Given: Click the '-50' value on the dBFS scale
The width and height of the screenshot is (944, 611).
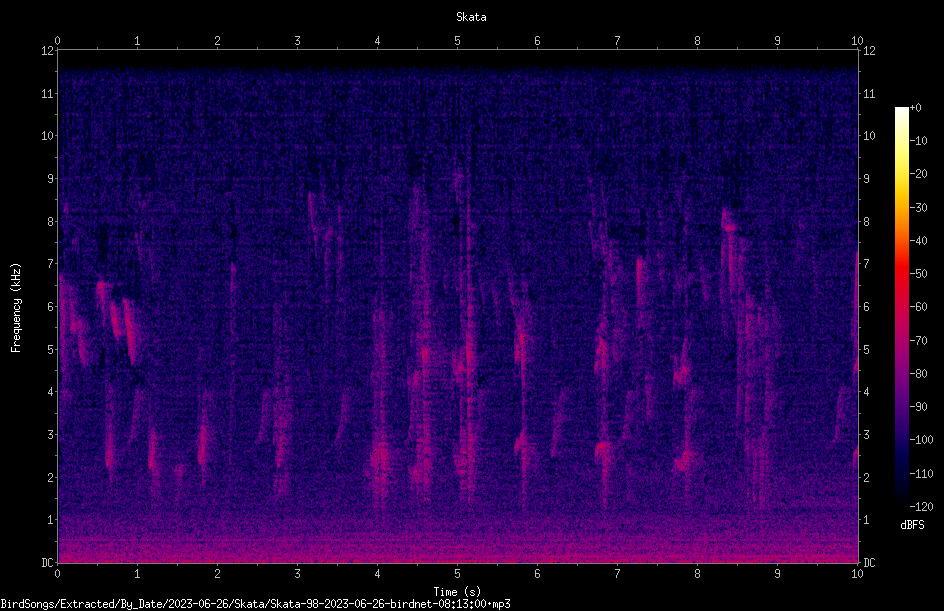Looking at the screenshot, I should (x=918, y=273).
